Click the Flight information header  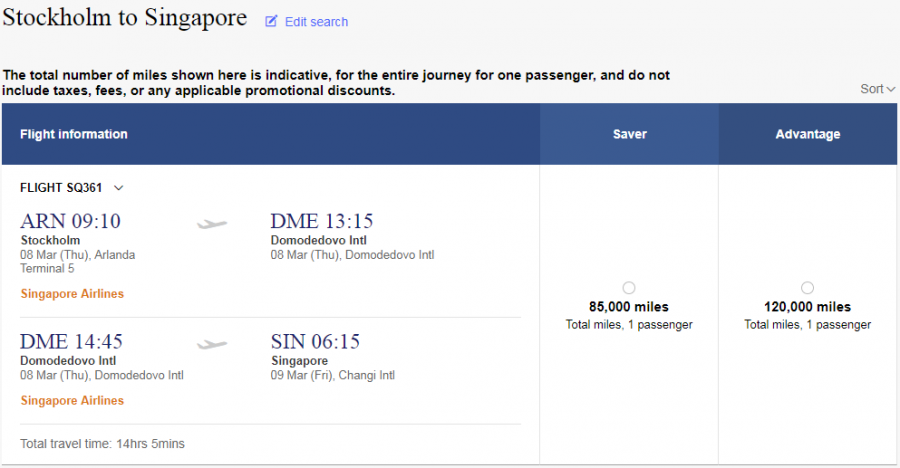pyautogui.click(x=74, y=134)
